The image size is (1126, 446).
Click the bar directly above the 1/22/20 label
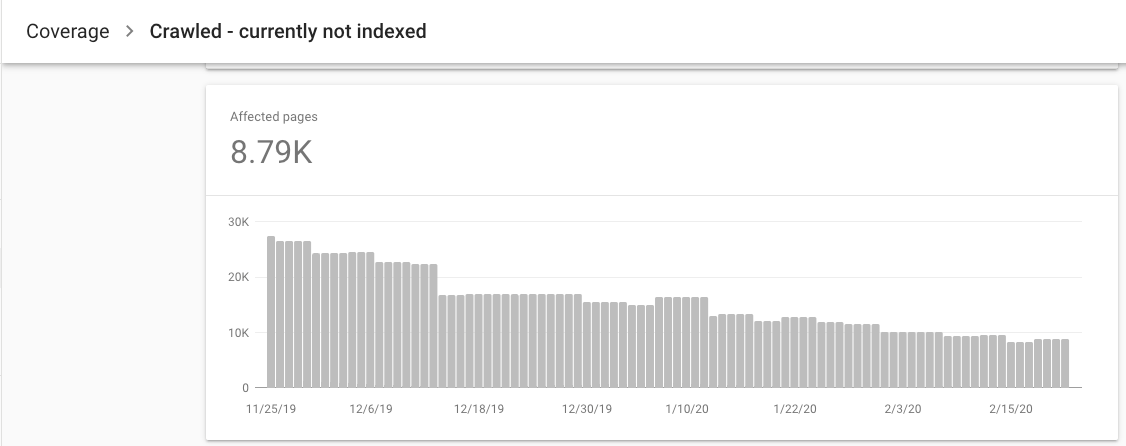click(795, 352)
